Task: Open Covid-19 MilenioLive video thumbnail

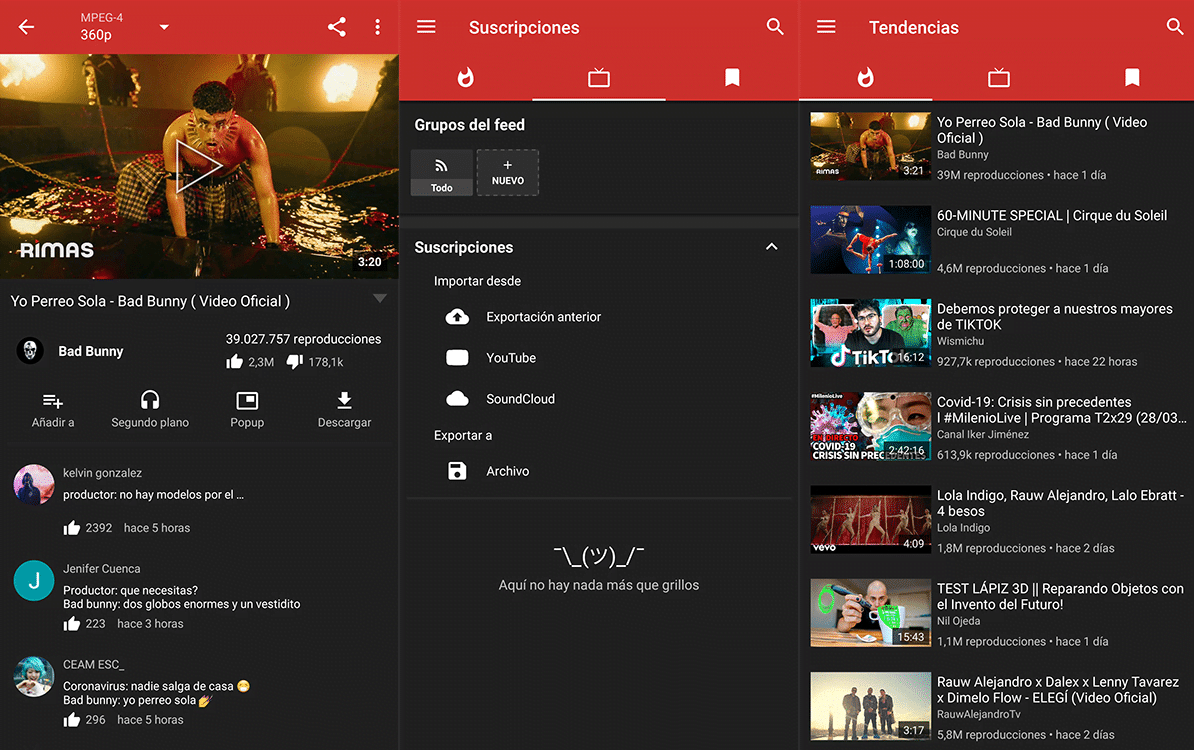Action: coord(870,426)
